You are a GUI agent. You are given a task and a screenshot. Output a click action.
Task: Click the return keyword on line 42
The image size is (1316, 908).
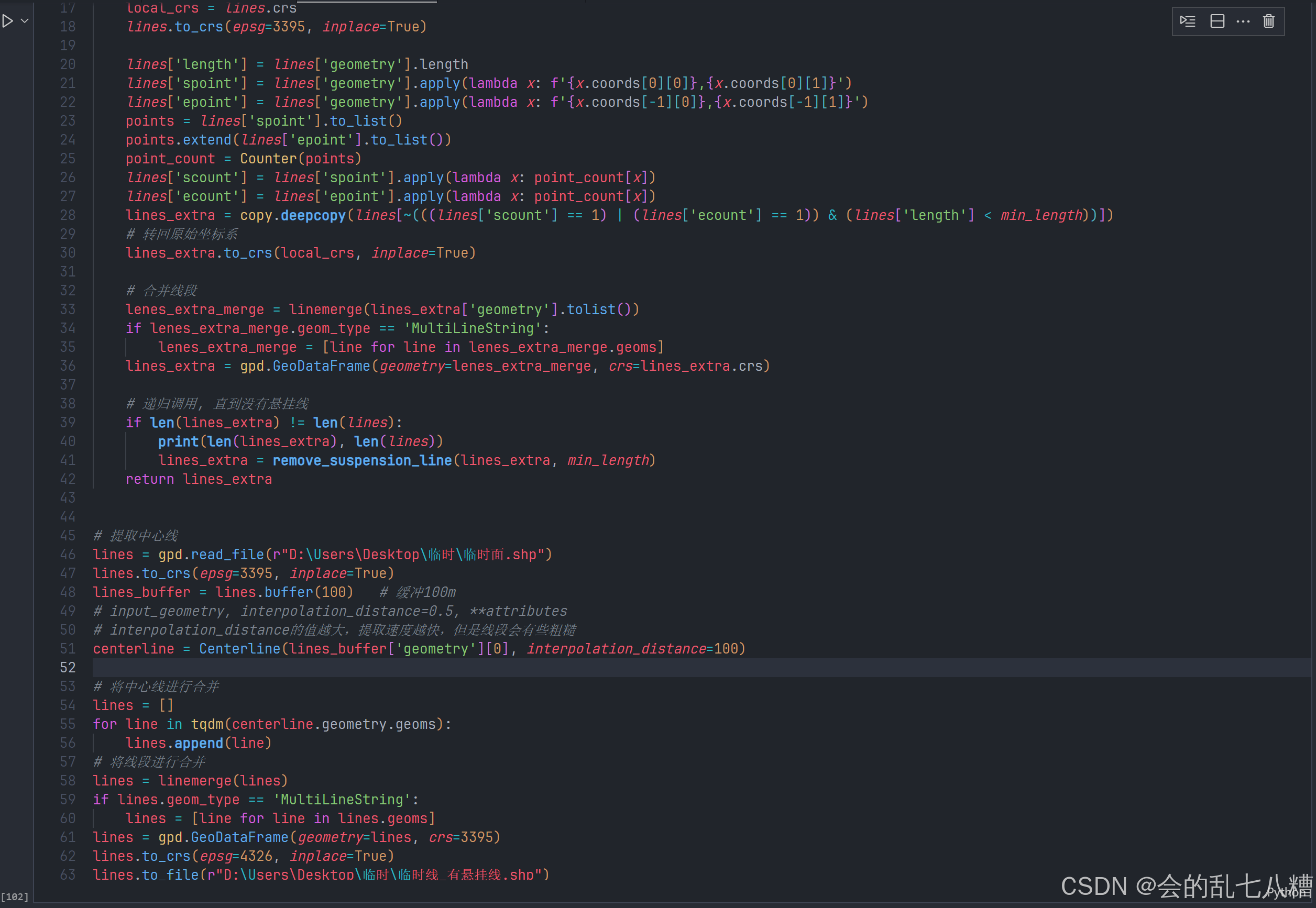pos(150,479)
